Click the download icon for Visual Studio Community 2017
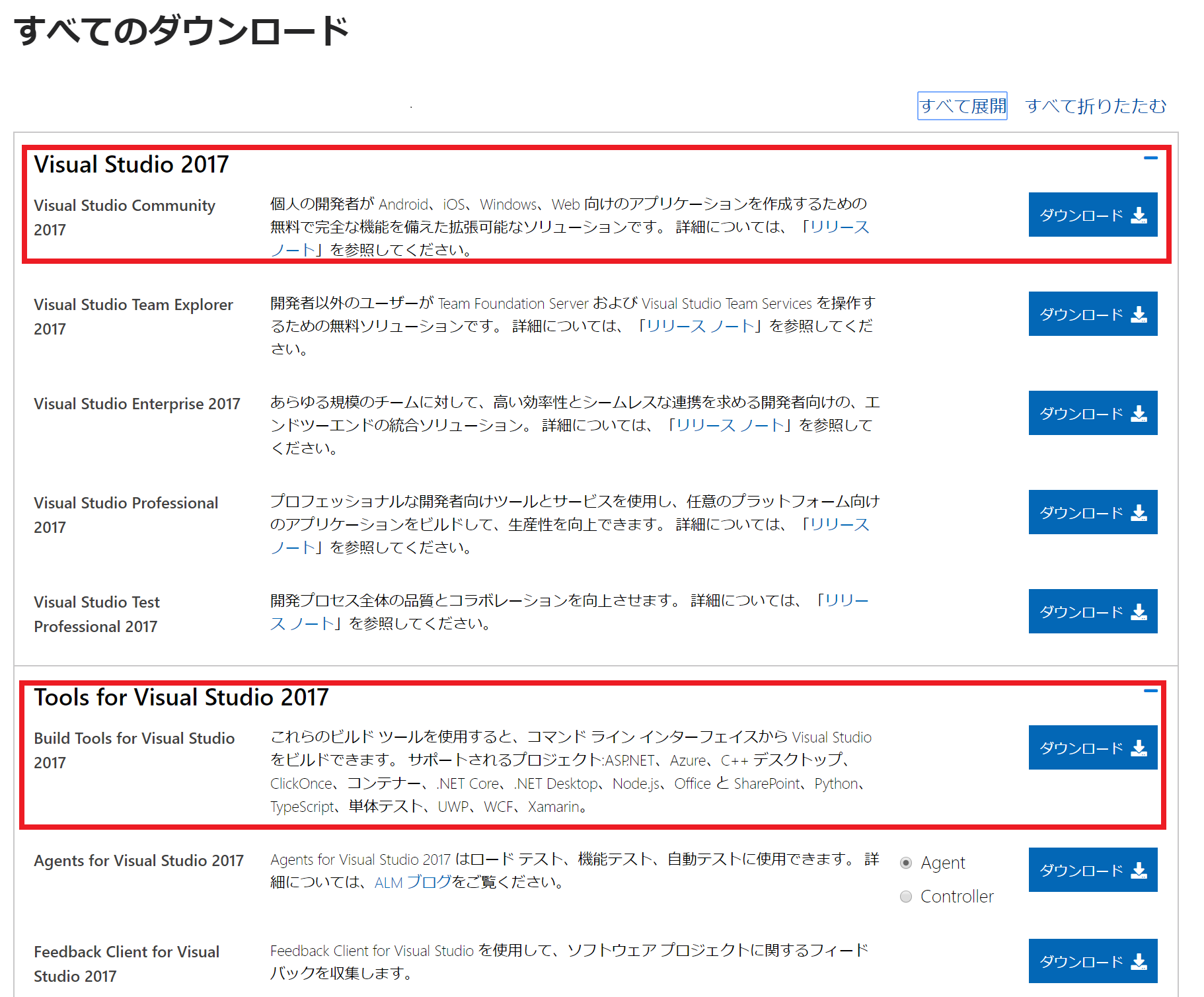This screenshot has width=1204, height=997. 1139,214
